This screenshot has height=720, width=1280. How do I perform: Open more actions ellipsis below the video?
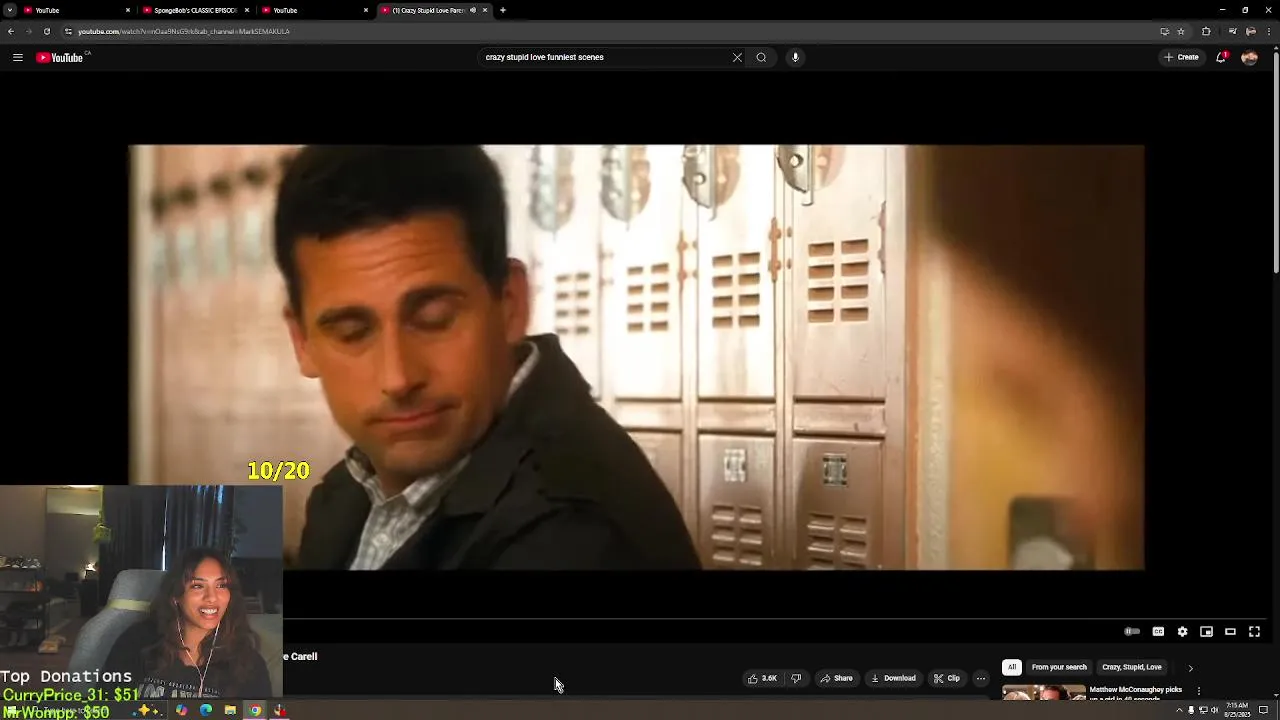tap(981, 678)
